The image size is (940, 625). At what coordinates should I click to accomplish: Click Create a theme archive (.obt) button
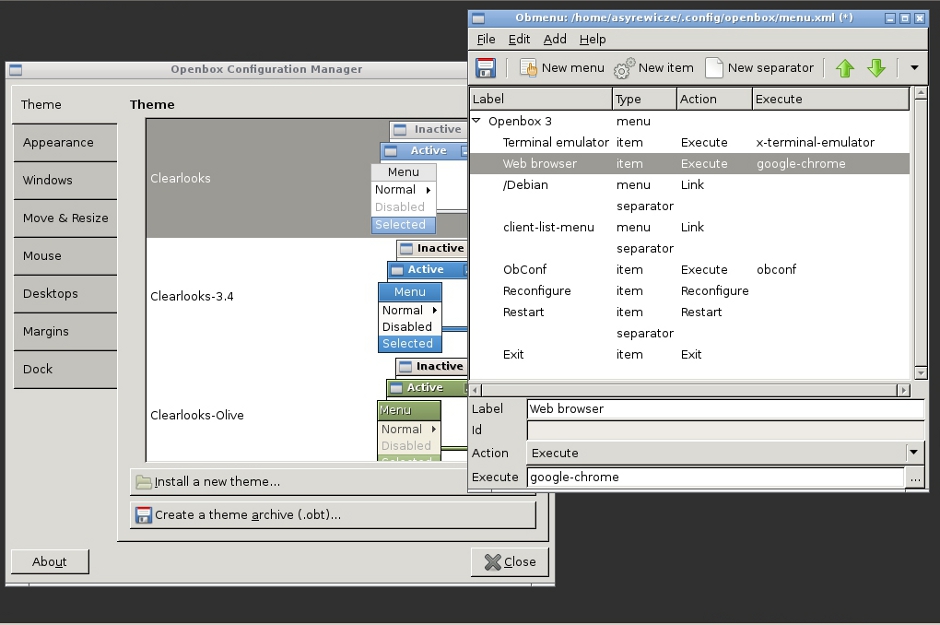pyautogui.click(x=333, y=515)
